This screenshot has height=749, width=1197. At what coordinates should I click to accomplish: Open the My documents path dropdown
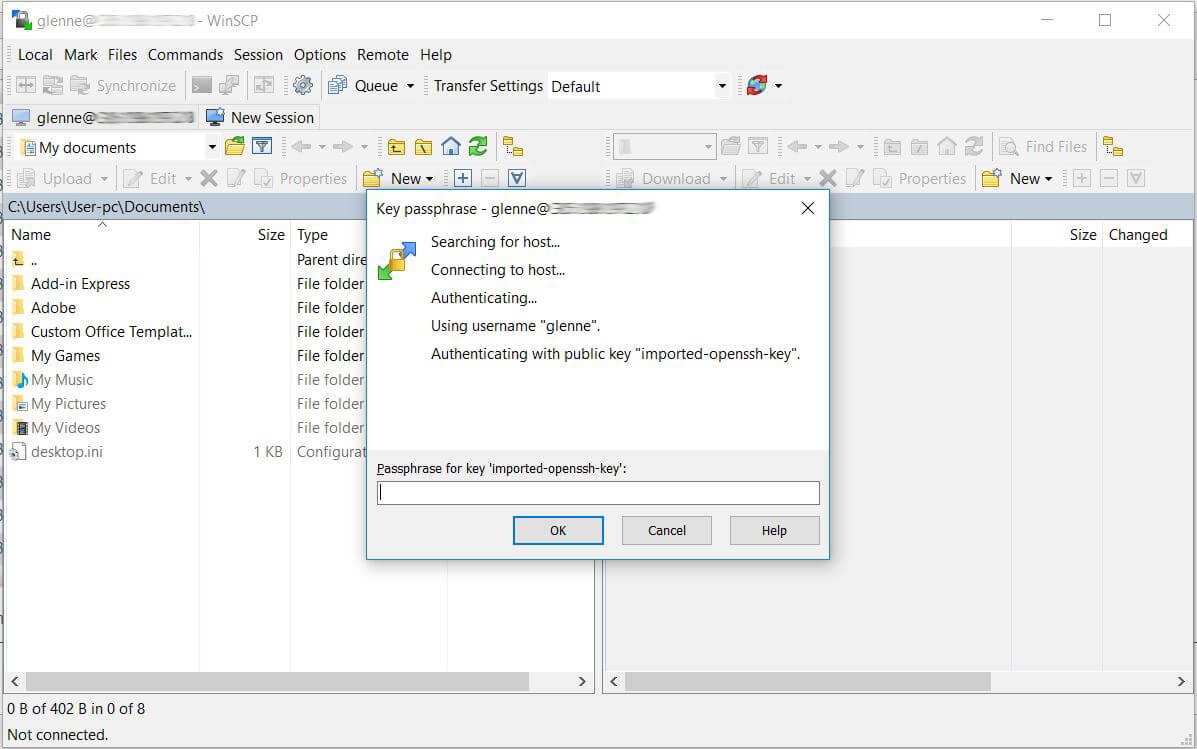coord(211,146)
